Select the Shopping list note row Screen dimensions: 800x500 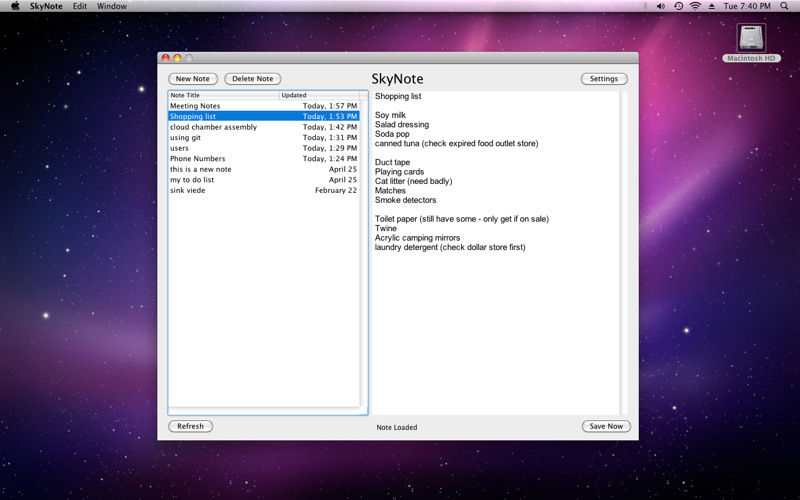pyautogui.click(x=264, y=116)
